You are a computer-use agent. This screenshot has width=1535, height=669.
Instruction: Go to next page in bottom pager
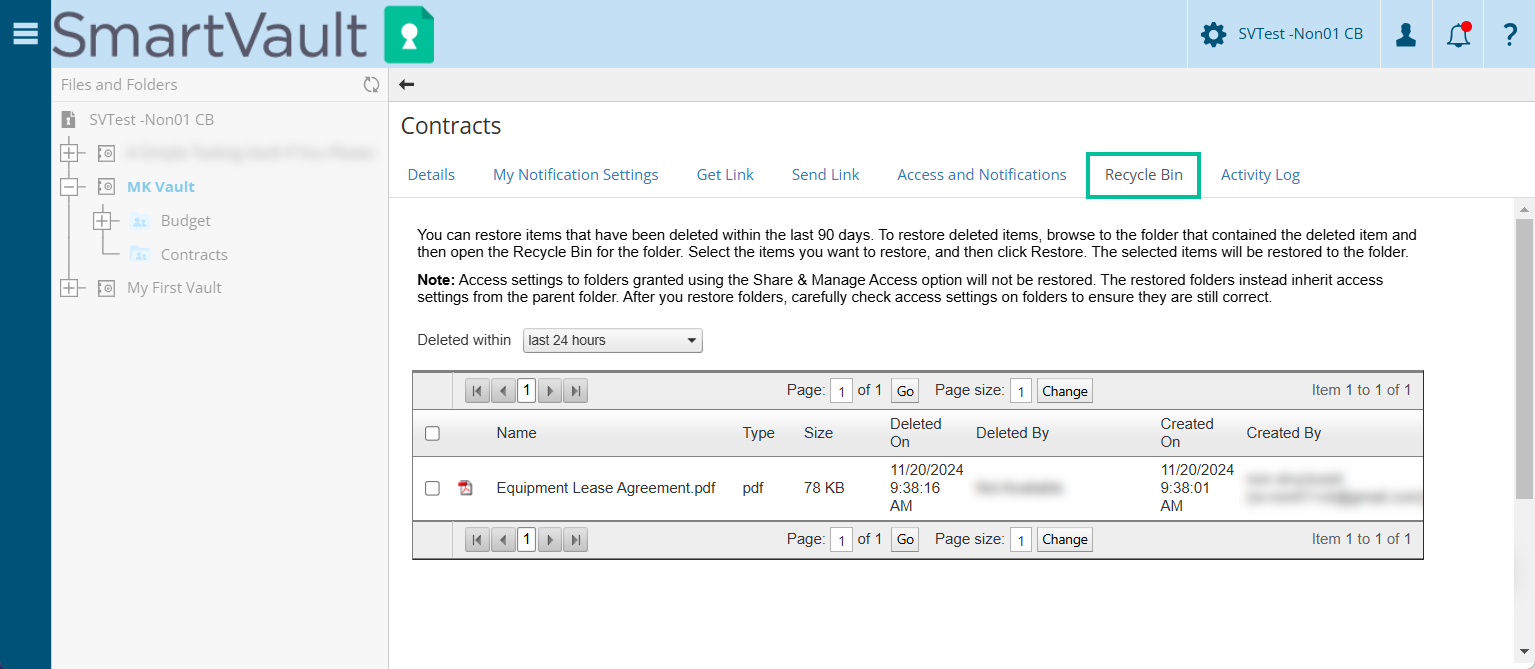[x=549, y=540]
